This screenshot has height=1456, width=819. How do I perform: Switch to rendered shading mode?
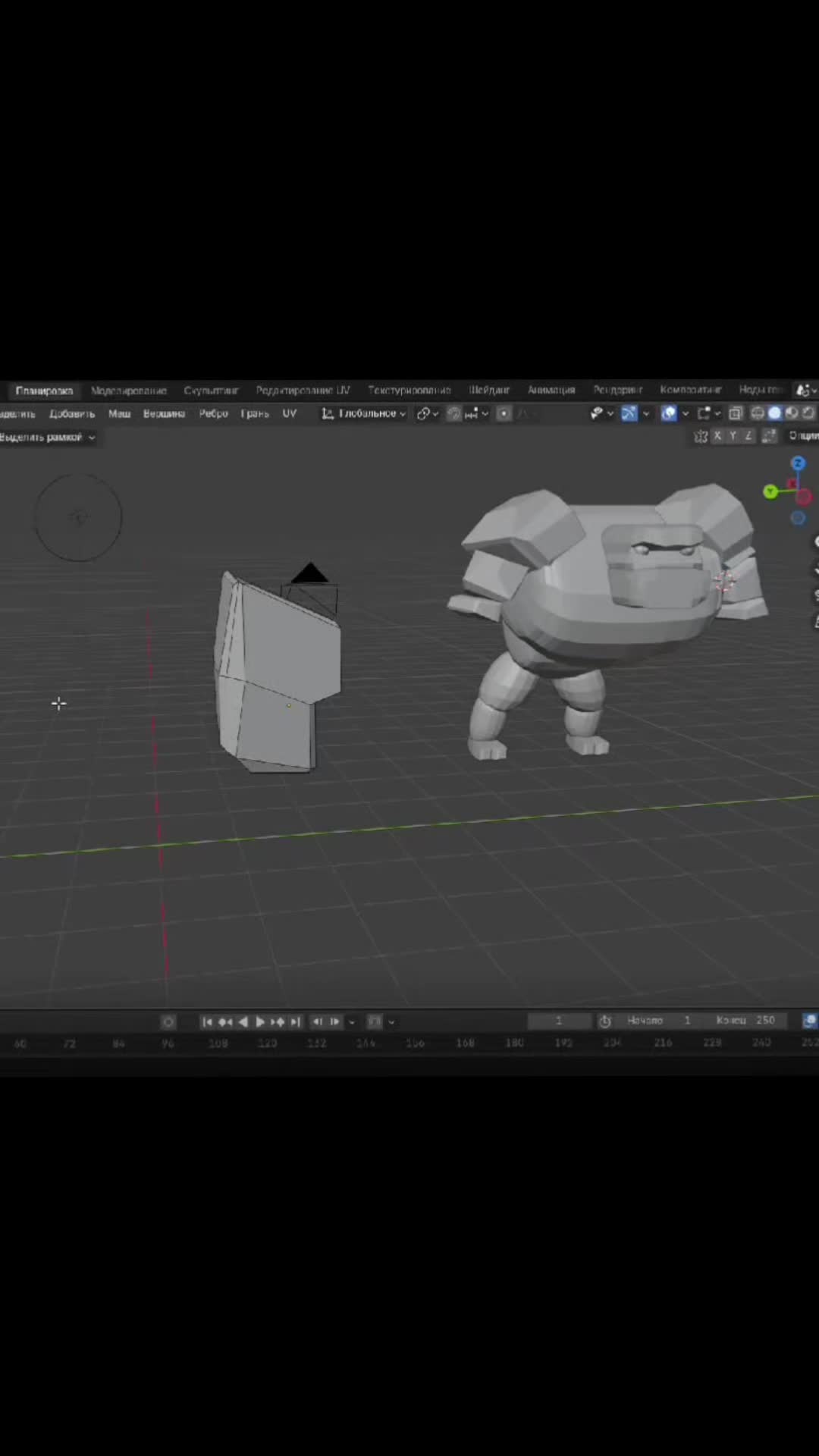[x=808, y=413]
